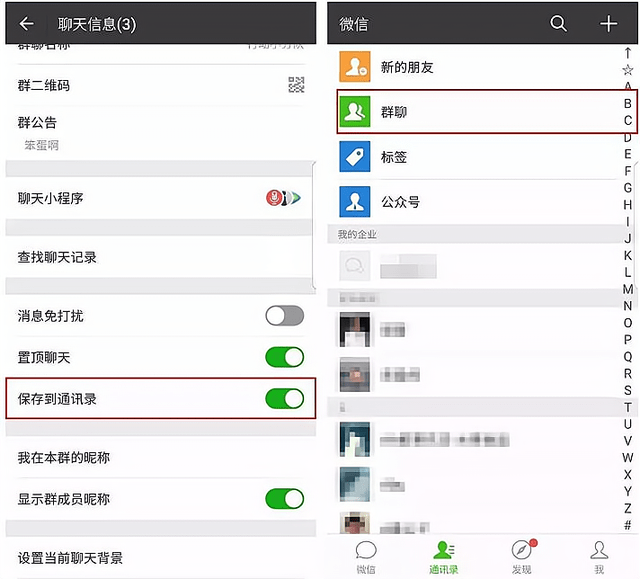Jump to top using the arrow index
Screen dimensions: 640x579
628,53
